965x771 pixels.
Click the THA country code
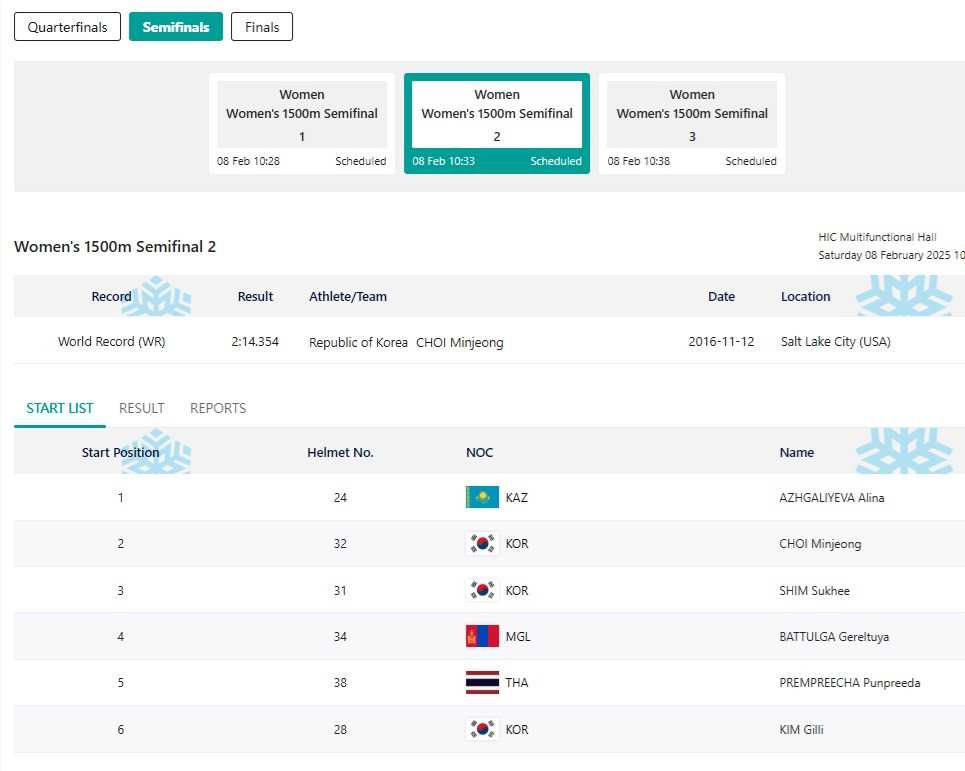tap(516, 682)
